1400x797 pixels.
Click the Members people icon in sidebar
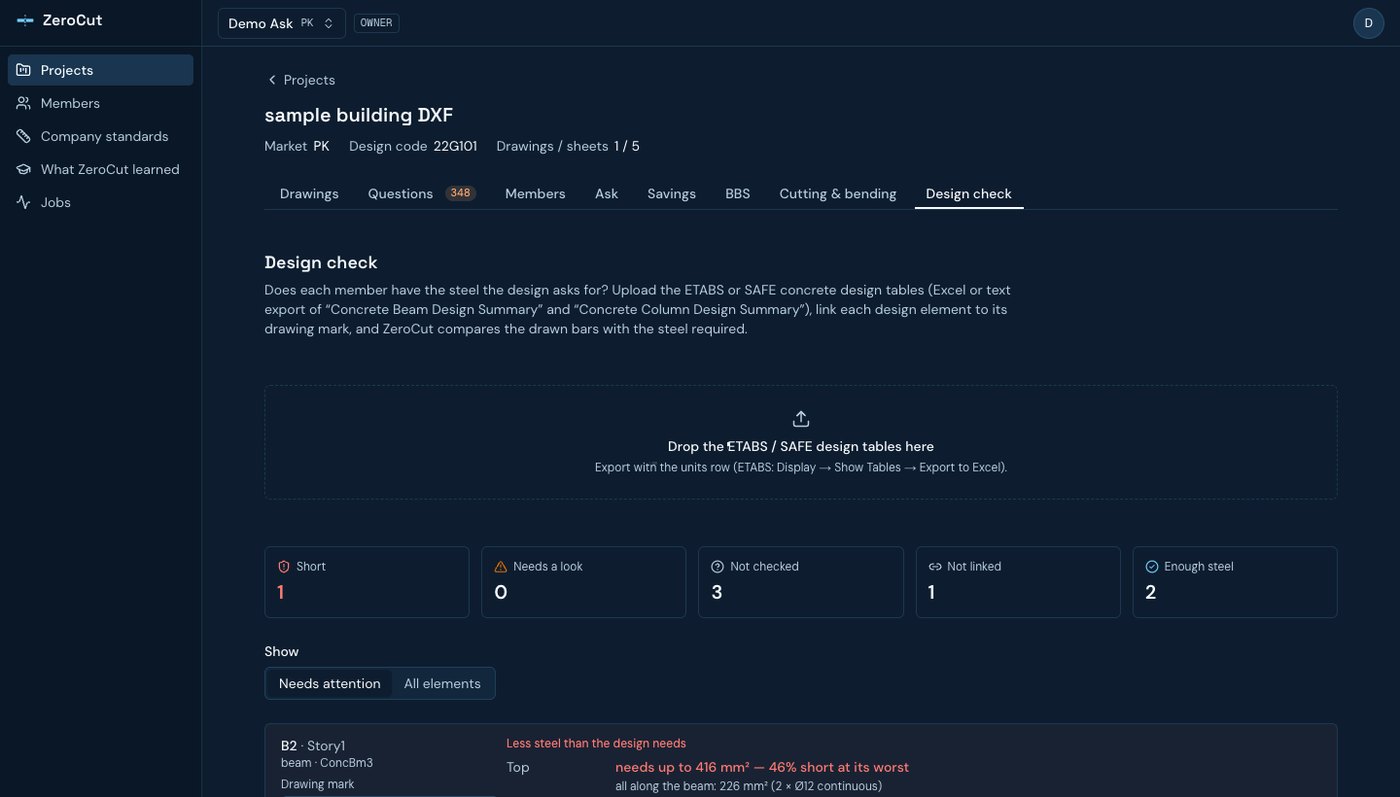23,103
